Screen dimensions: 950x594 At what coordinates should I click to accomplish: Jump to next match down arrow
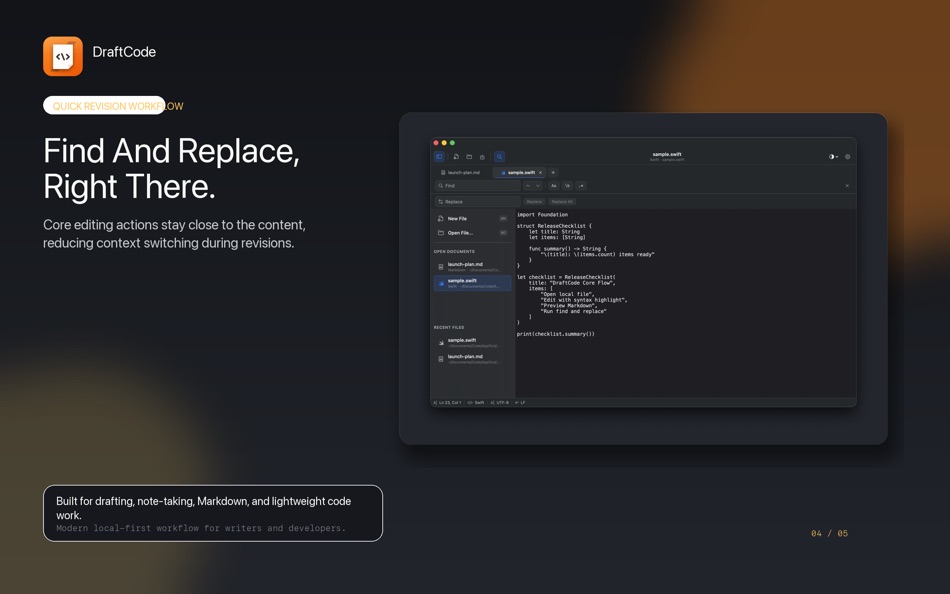(537, 185)
